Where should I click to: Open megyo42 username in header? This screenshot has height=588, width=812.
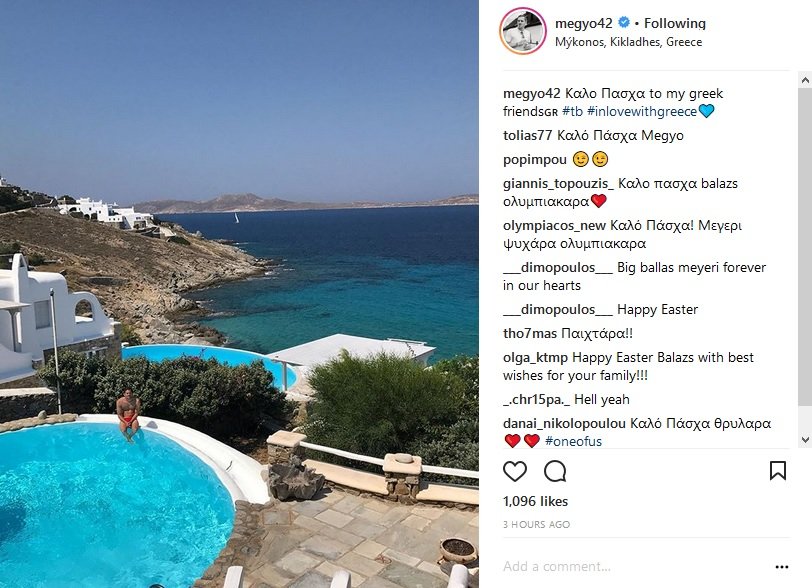pos(584,23)
